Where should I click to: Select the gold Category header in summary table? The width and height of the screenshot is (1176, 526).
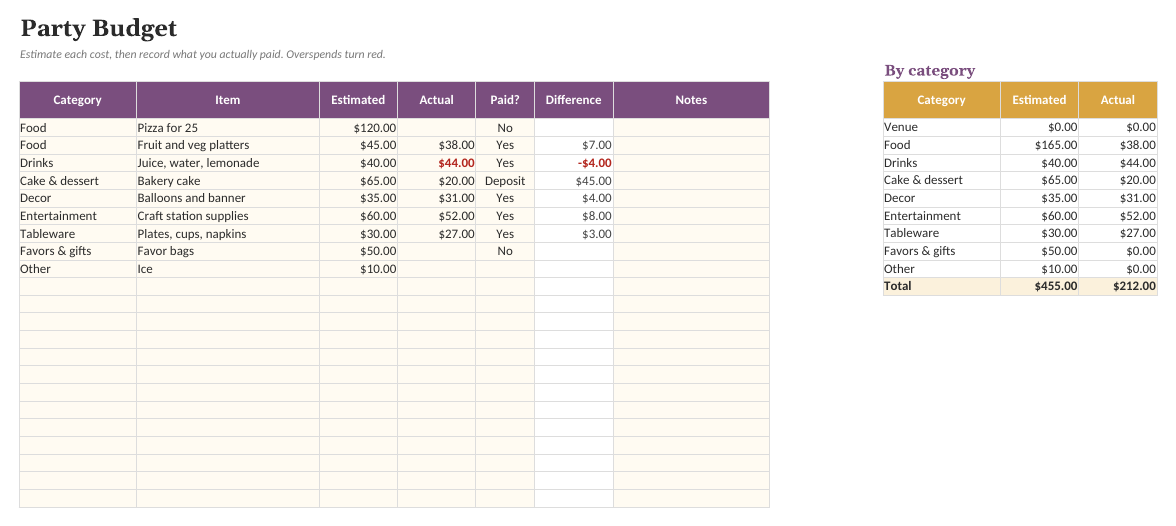941,100
